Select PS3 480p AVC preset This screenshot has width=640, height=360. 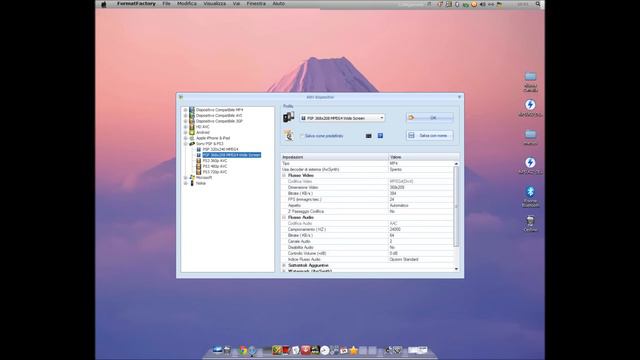(215, 167)
